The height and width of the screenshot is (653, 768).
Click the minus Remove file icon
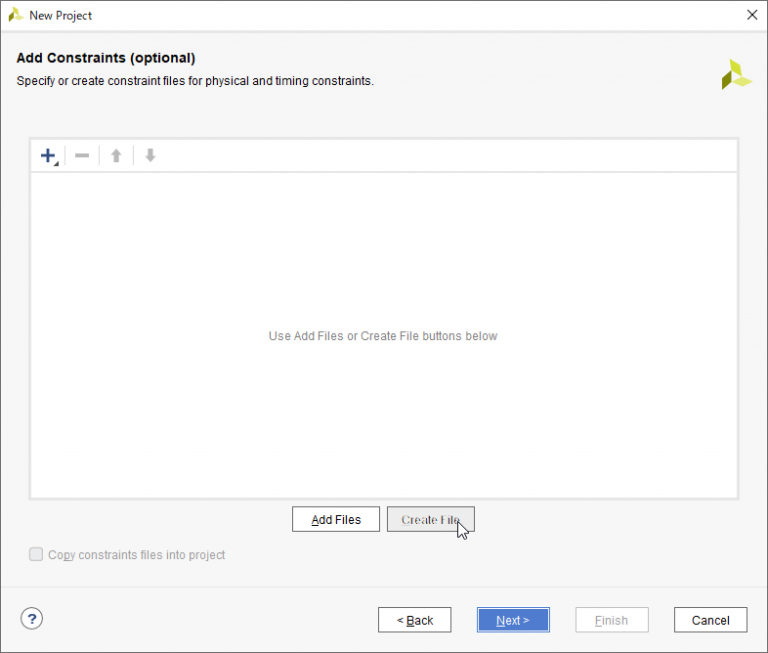82,156
